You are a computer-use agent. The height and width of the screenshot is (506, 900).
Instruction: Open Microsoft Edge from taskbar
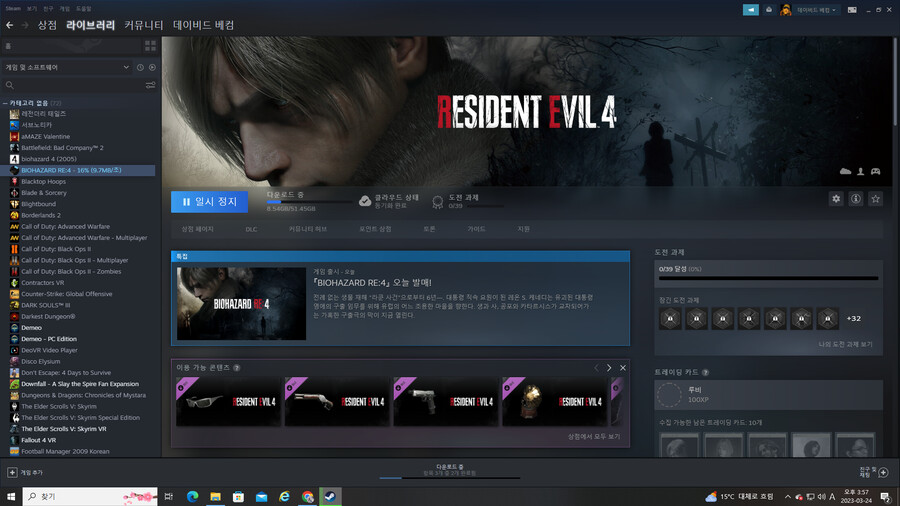(x=192, y=496)
